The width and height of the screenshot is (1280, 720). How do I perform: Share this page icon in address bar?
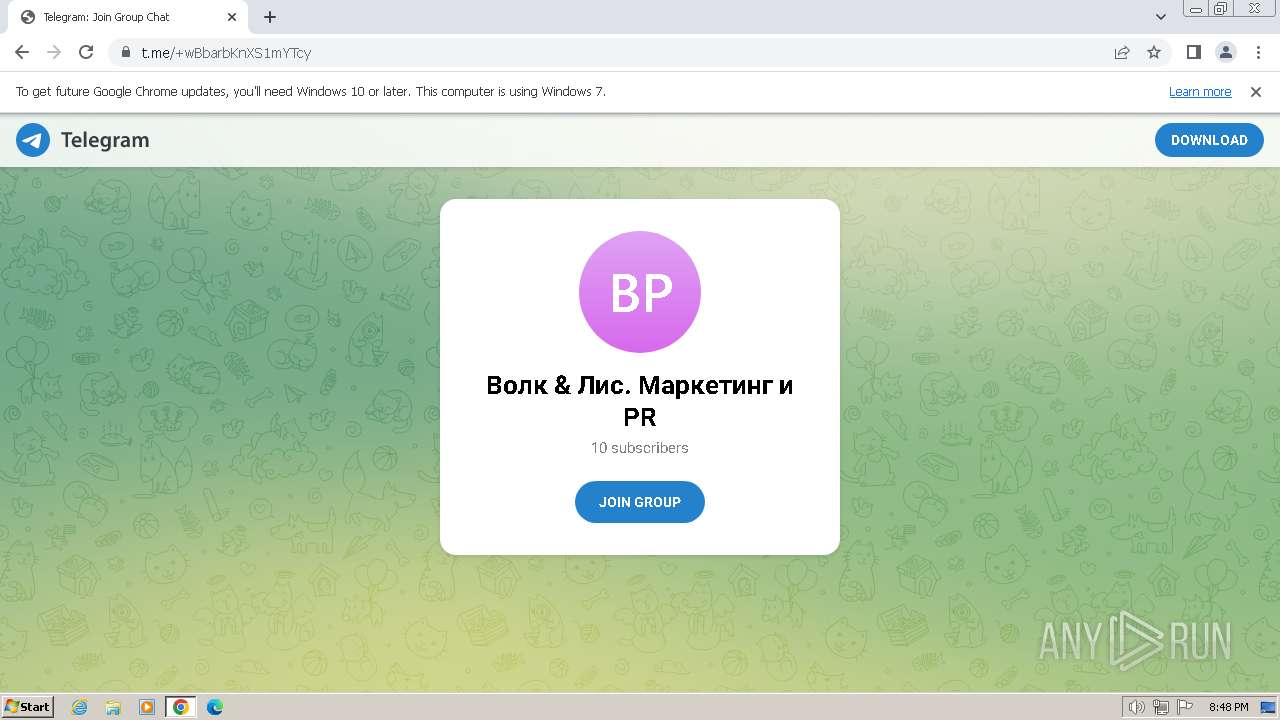(x=1122, y=53)
